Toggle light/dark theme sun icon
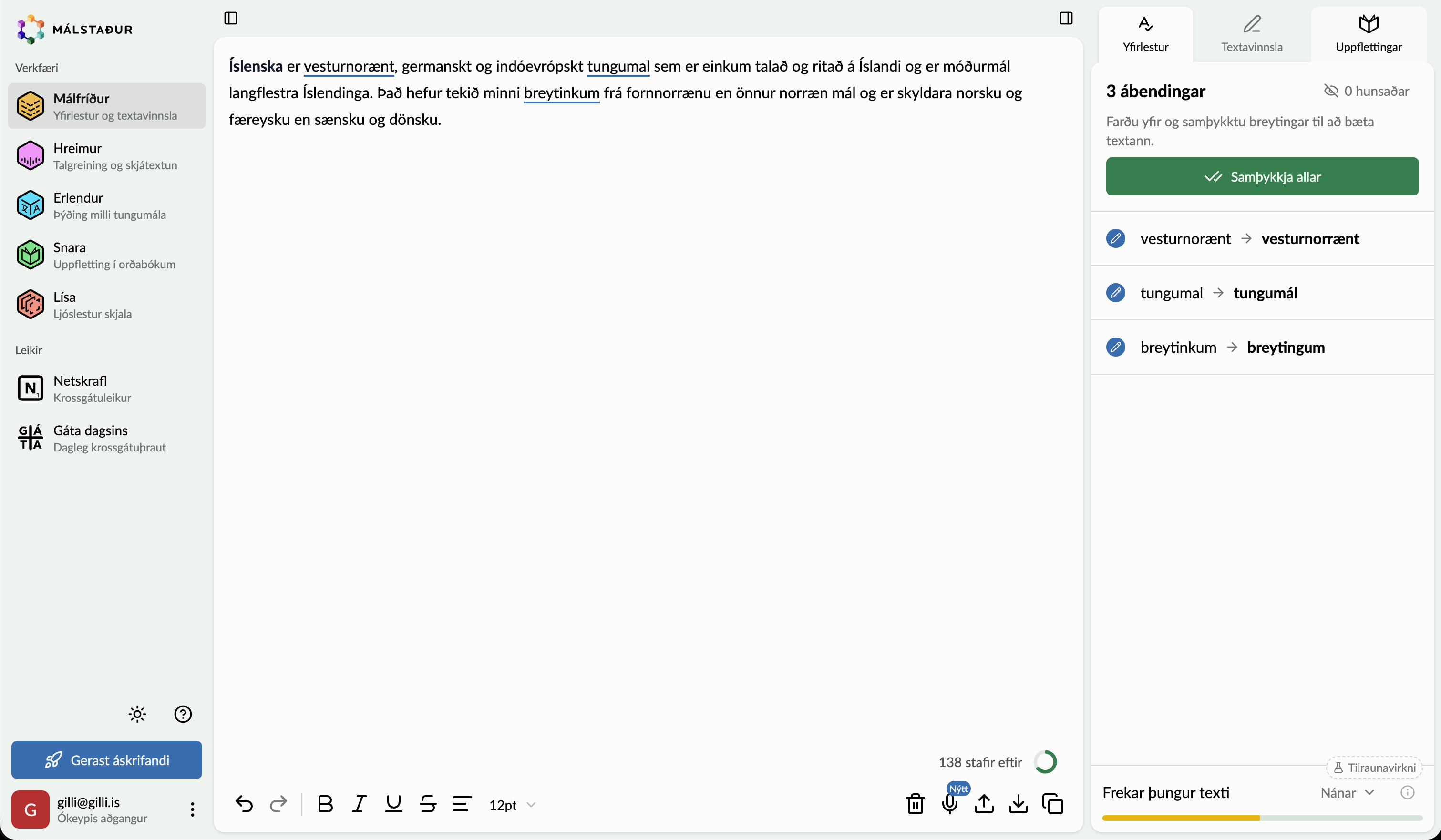 point(137,714)
